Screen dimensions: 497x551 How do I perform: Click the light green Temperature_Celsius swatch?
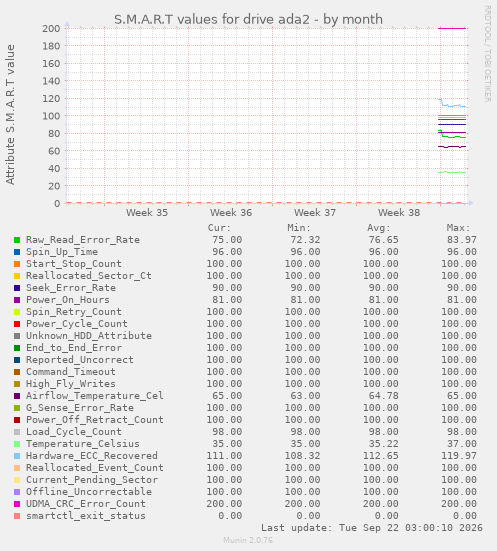[x=17, y=444]
